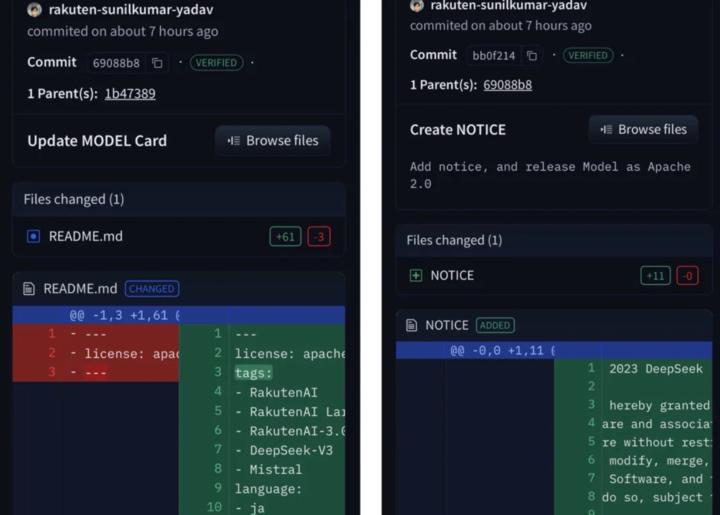Open parent commit 1b47389

point(130,94)
